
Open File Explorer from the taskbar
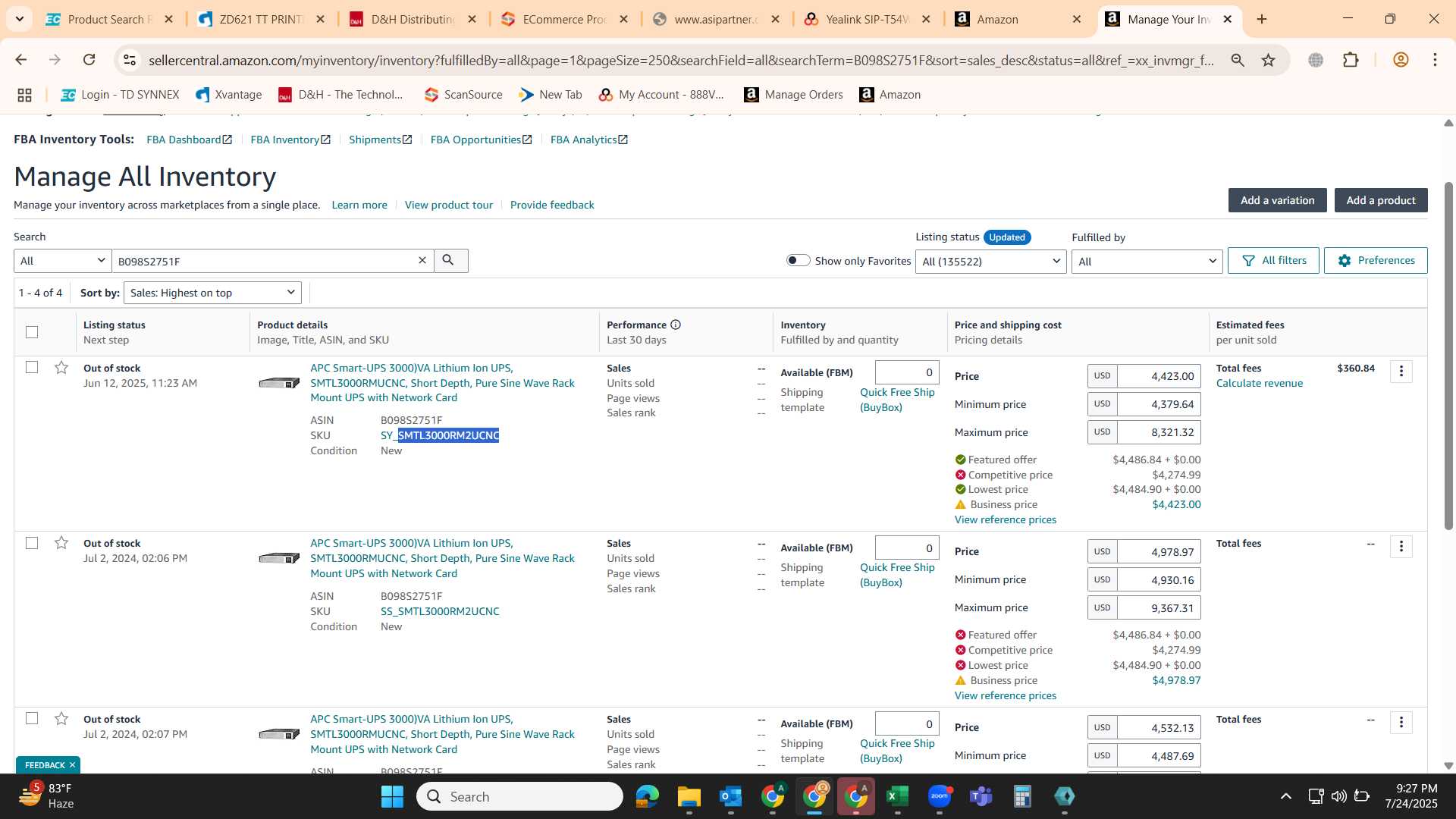pos(689,796)
